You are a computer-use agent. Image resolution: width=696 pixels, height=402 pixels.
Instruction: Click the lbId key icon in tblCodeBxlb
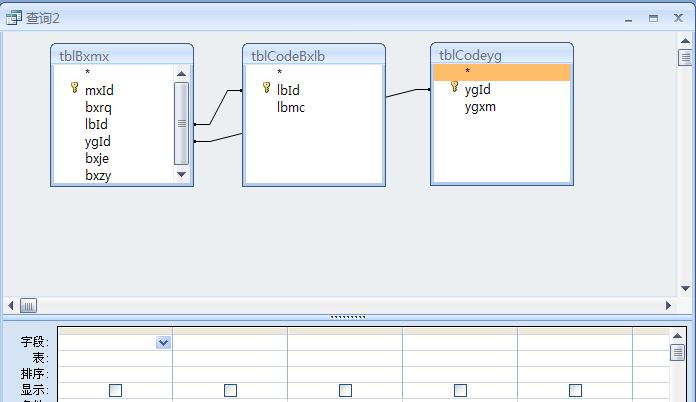tap(266, 88)
